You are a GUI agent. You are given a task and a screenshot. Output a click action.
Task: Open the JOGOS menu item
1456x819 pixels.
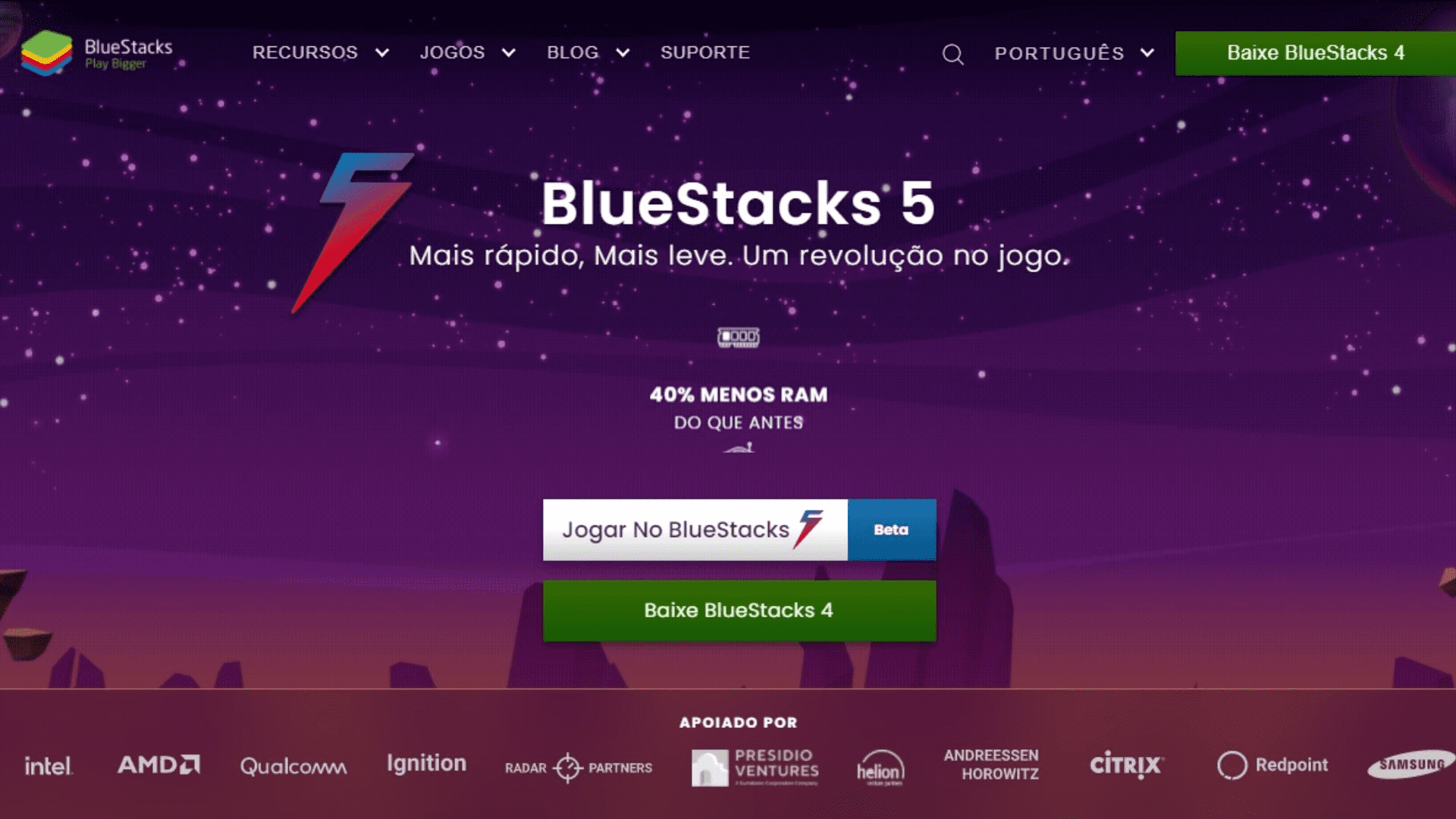point(453,52)
